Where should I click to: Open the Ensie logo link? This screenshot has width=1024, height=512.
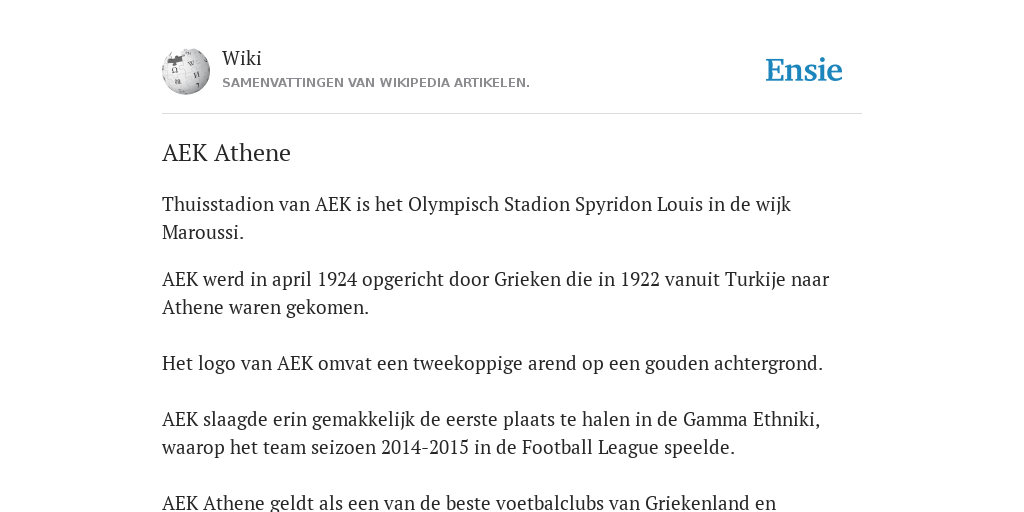pyautogui.click(x=804, y=70)
